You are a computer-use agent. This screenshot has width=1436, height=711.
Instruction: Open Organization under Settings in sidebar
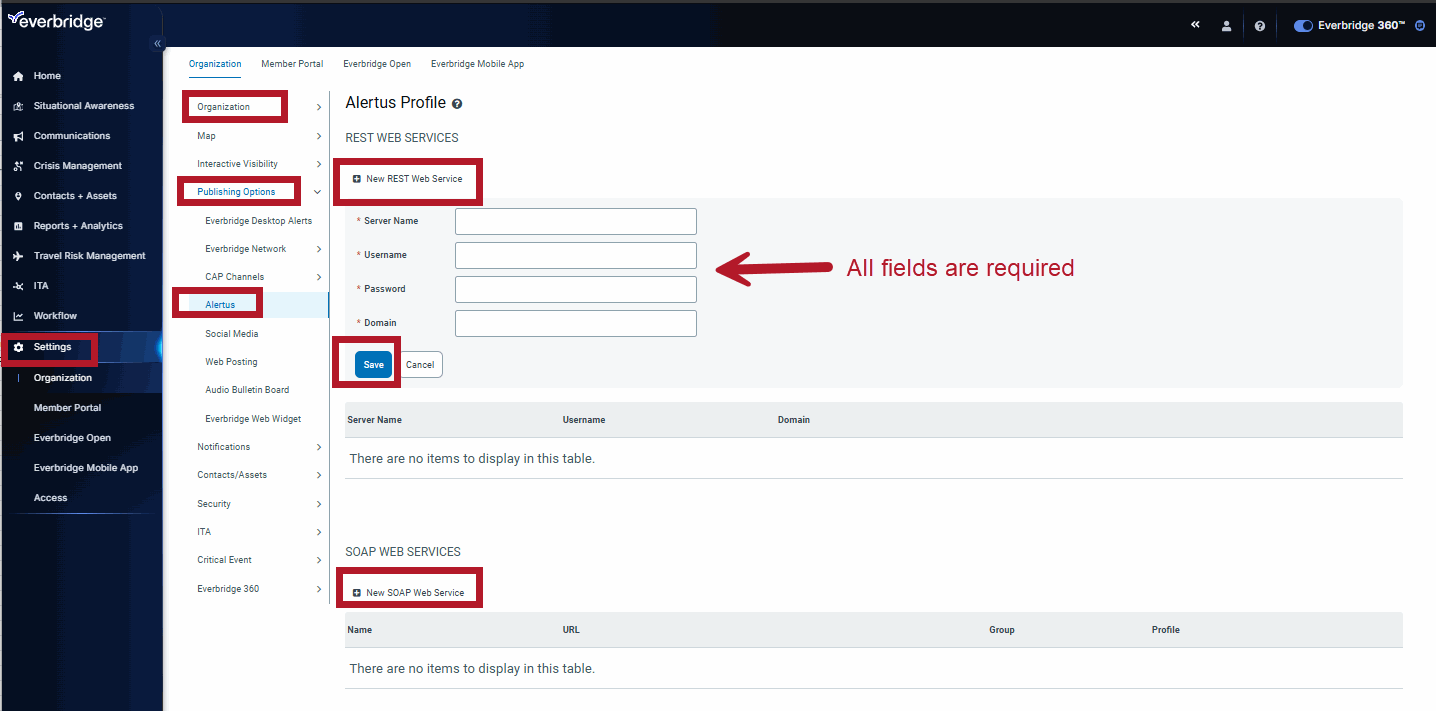click(x=63, y=378)
